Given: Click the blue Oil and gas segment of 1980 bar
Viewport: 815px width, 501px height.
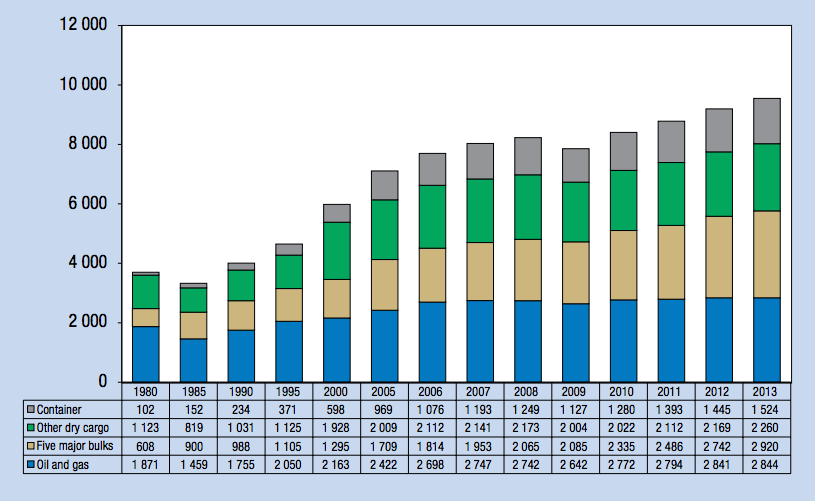Looking at the screenshot, I should pyautogui.click(x=146, y=354).
